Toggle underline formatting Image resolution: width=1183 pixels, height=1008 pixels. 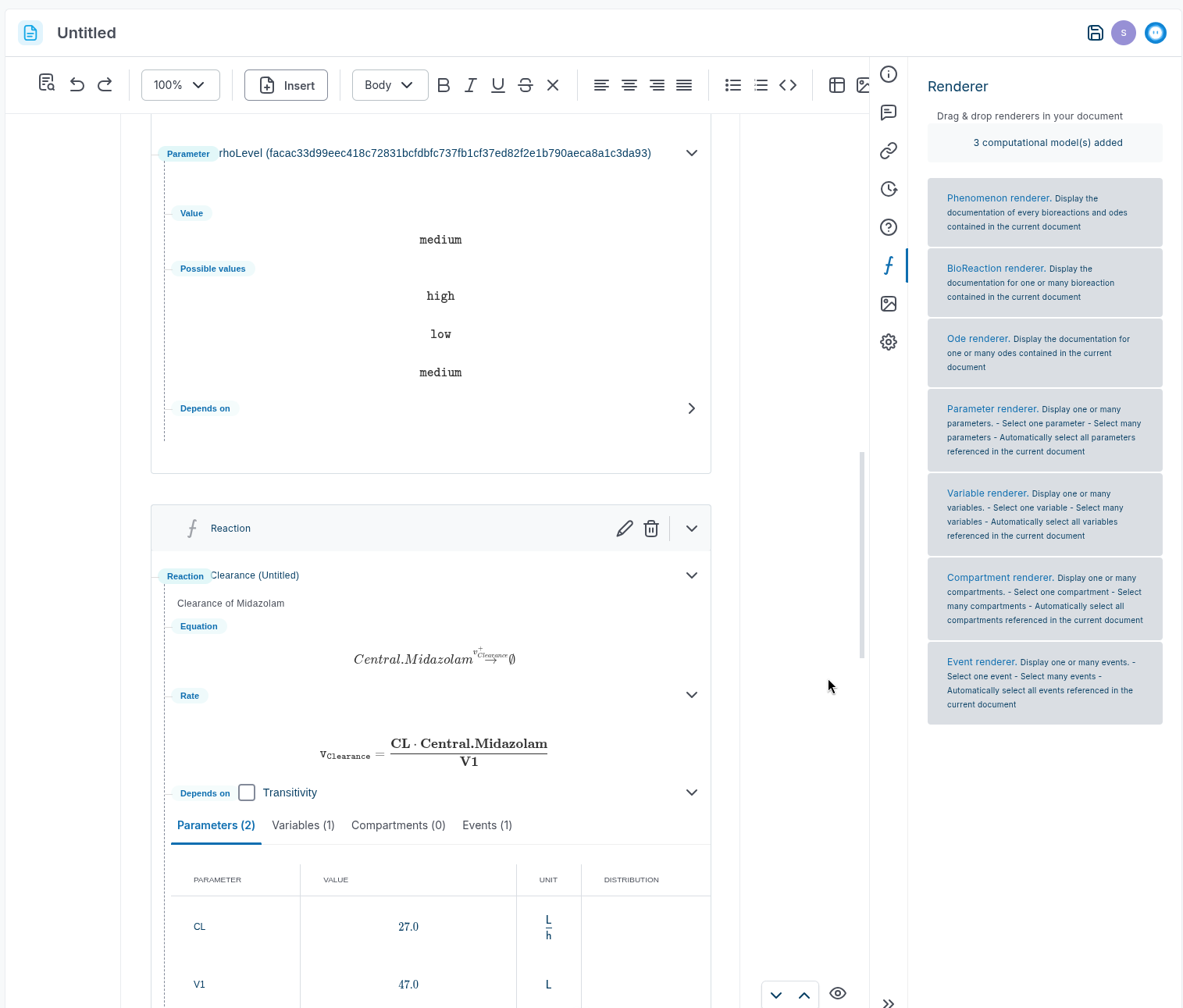click(497, 85)
